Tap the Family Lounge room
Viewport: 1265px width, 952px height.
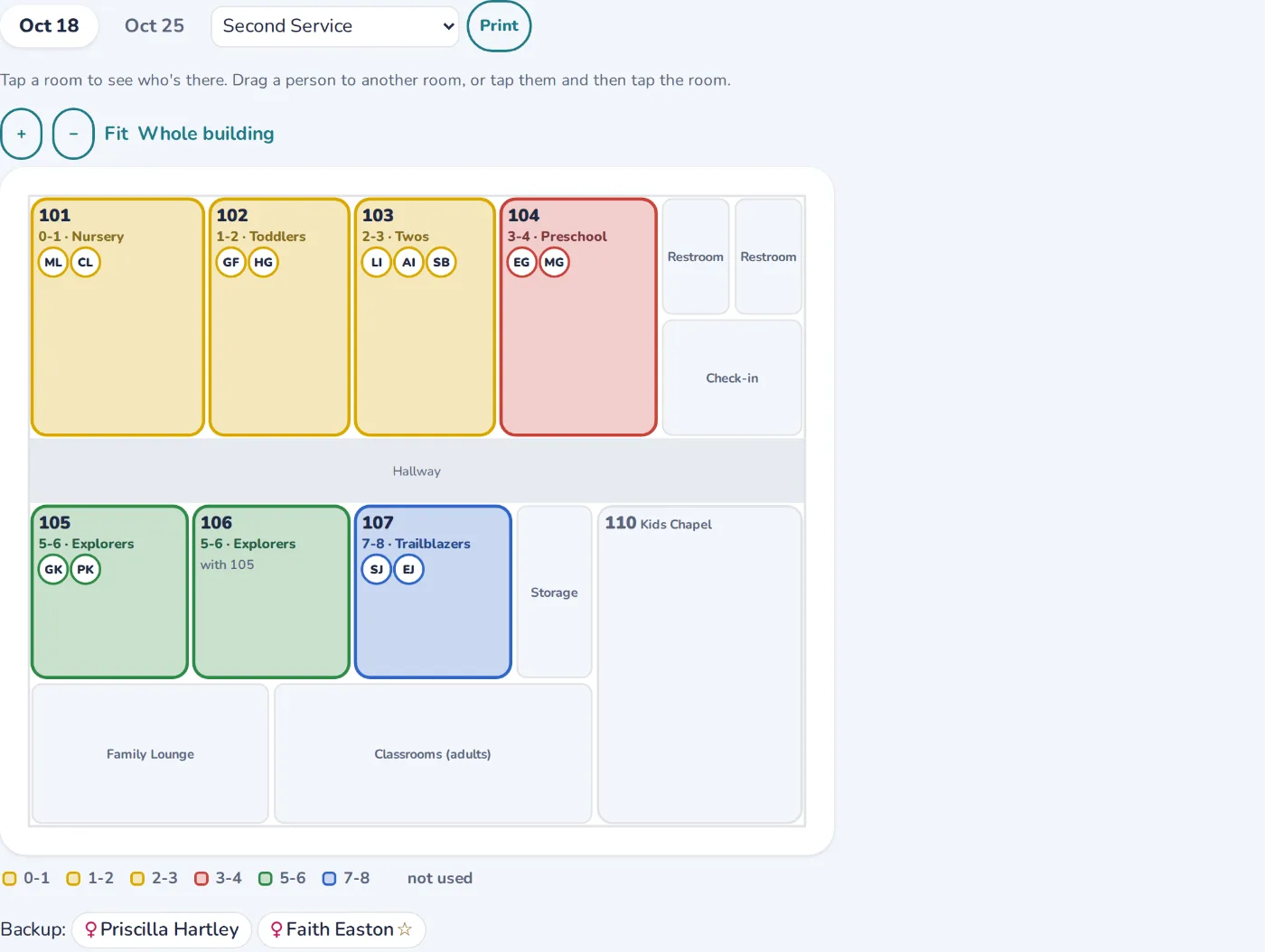pos(150,754)
